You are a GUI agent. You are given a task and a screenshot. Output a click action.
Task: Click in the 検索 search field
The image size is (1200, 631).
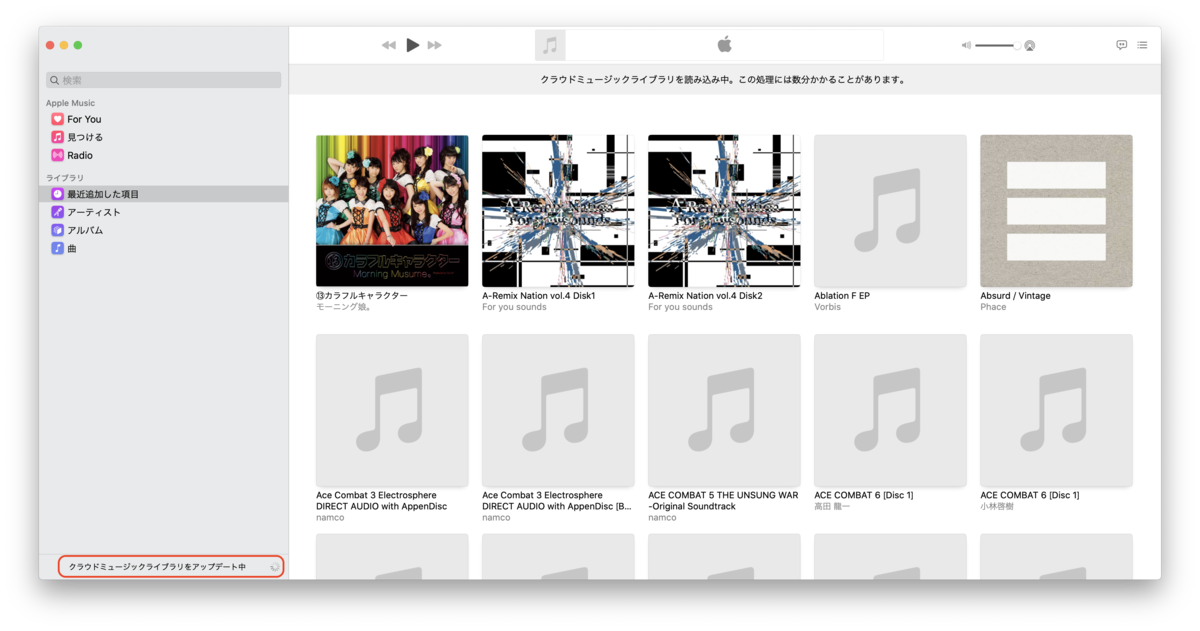point(163,80)
